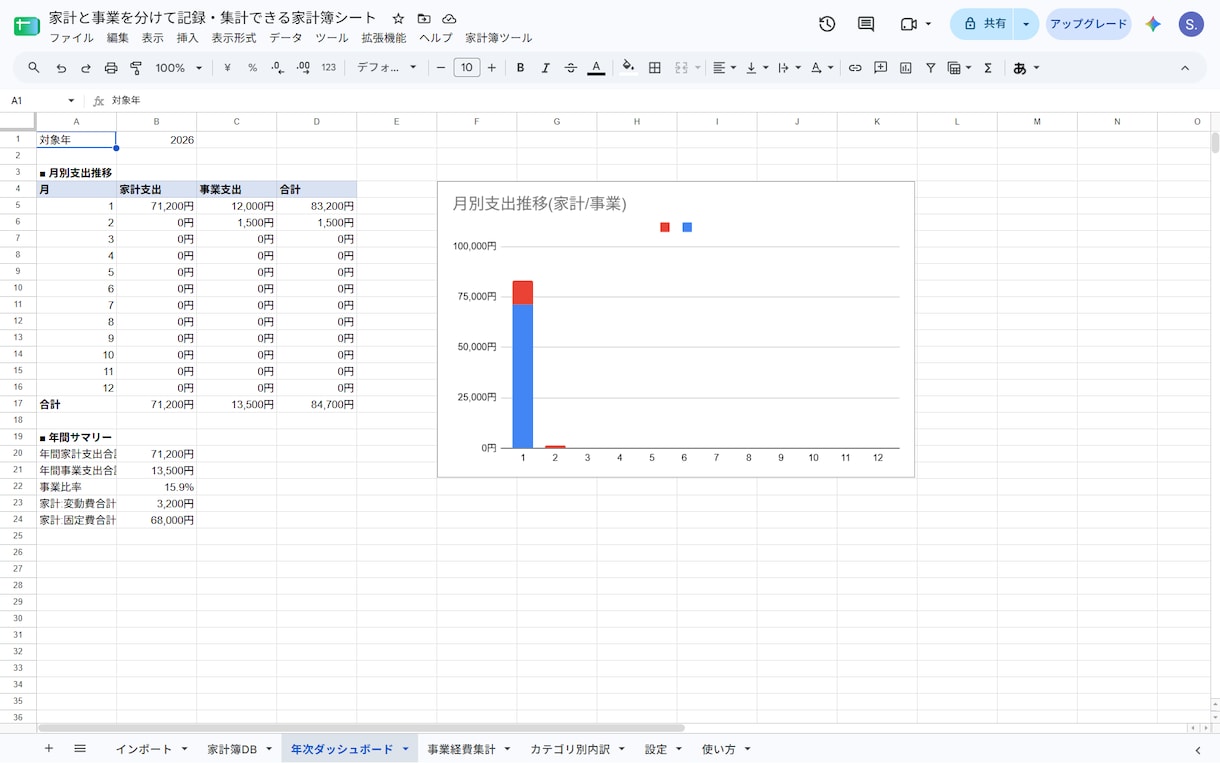Click the アップグレード button
This screenshot has height=763, width=1220.
click(x=1088, y=24)
